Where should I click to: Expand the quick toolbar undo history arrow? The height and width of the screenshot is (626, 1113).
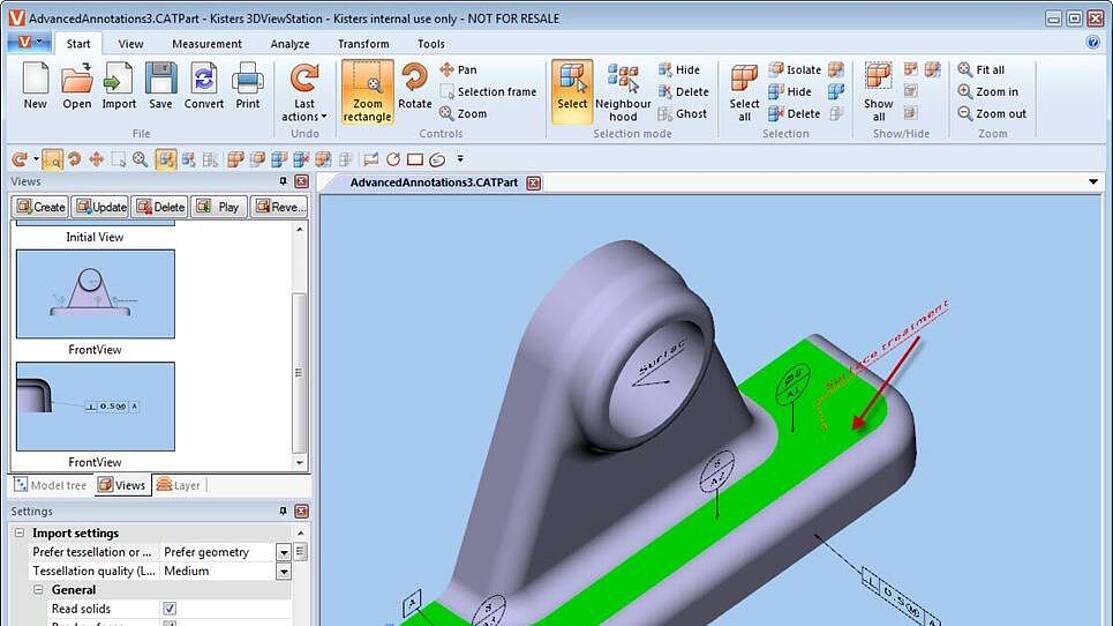(x=35, y=160)
